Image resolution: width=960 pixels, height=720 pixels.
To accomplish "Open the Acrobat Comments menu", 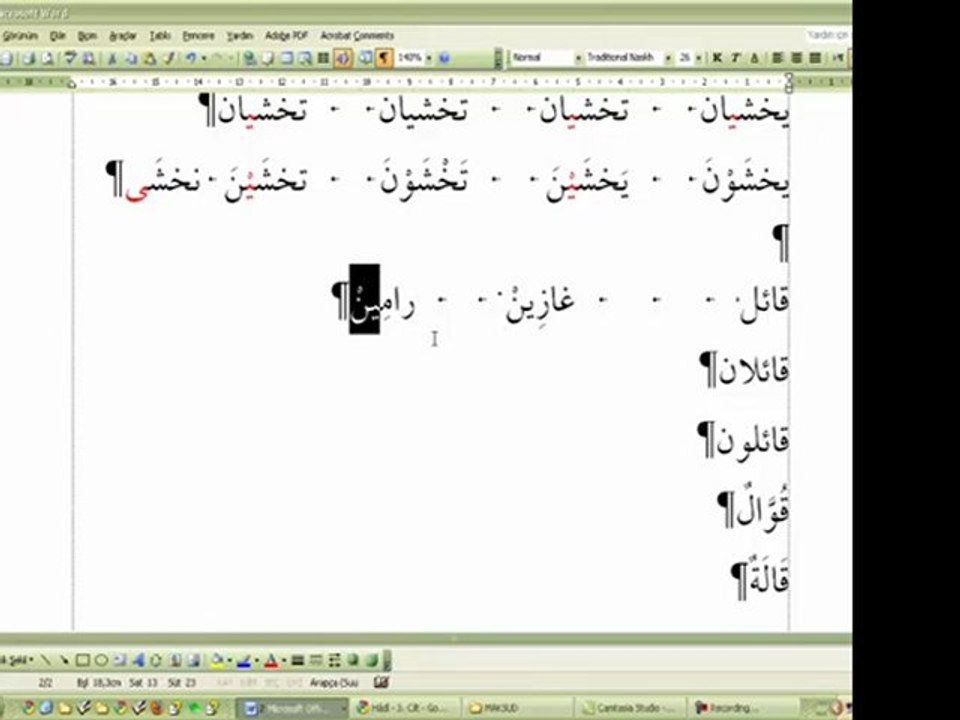I will click(357, 36).
